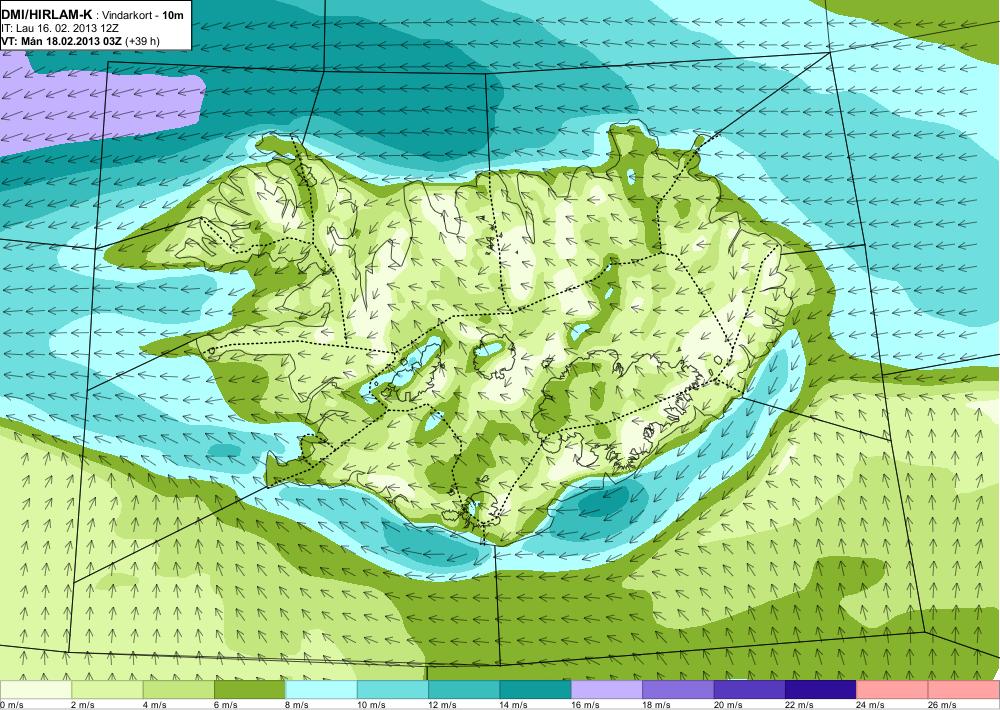The width and height of the screenshot is (1000, 710).
Task: Select the 'Vindarkort - 10m' map title
Action: [143, 13]
